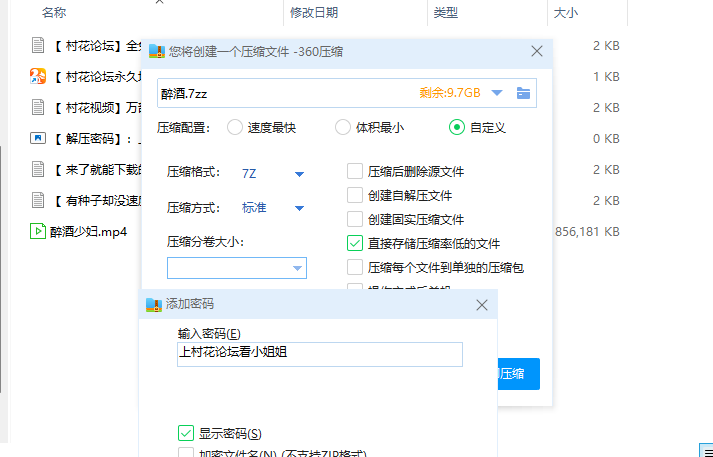Click the 添加密码 dialog title icon
This screenshot has height=457, width=713.
point(153,304)
